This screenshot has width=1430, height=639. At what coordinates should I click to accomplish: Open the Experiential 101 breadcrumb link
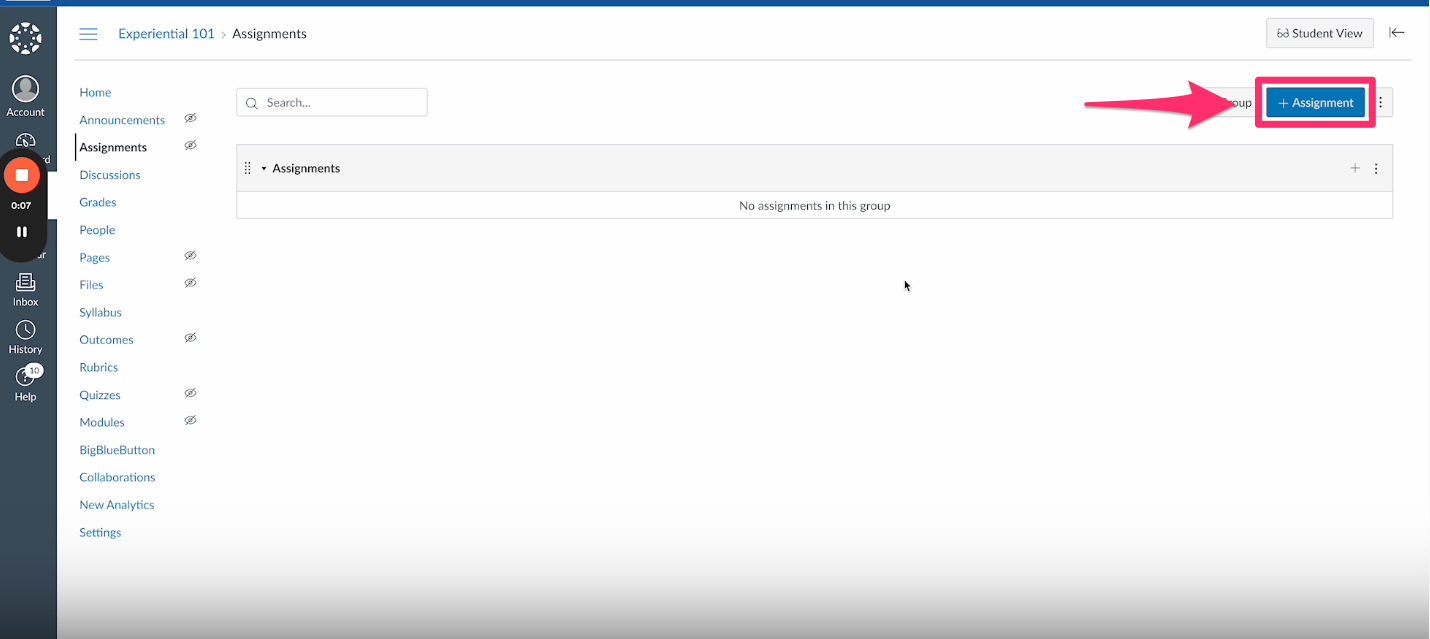(x=166, y=33)
